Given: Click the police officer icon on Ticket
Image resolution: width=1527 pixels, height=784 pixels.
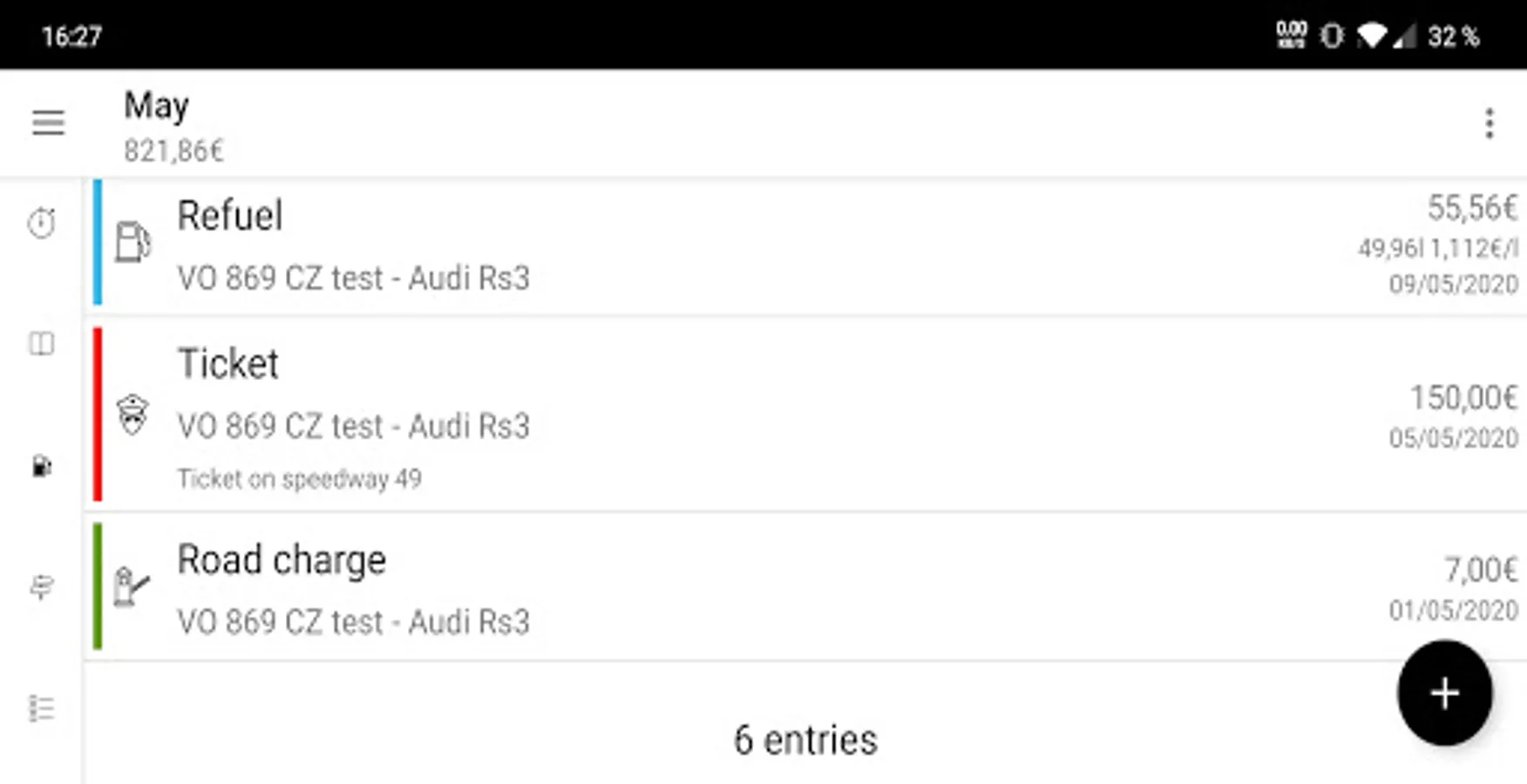Looking at the screenshot, I should tap(132, 415).
